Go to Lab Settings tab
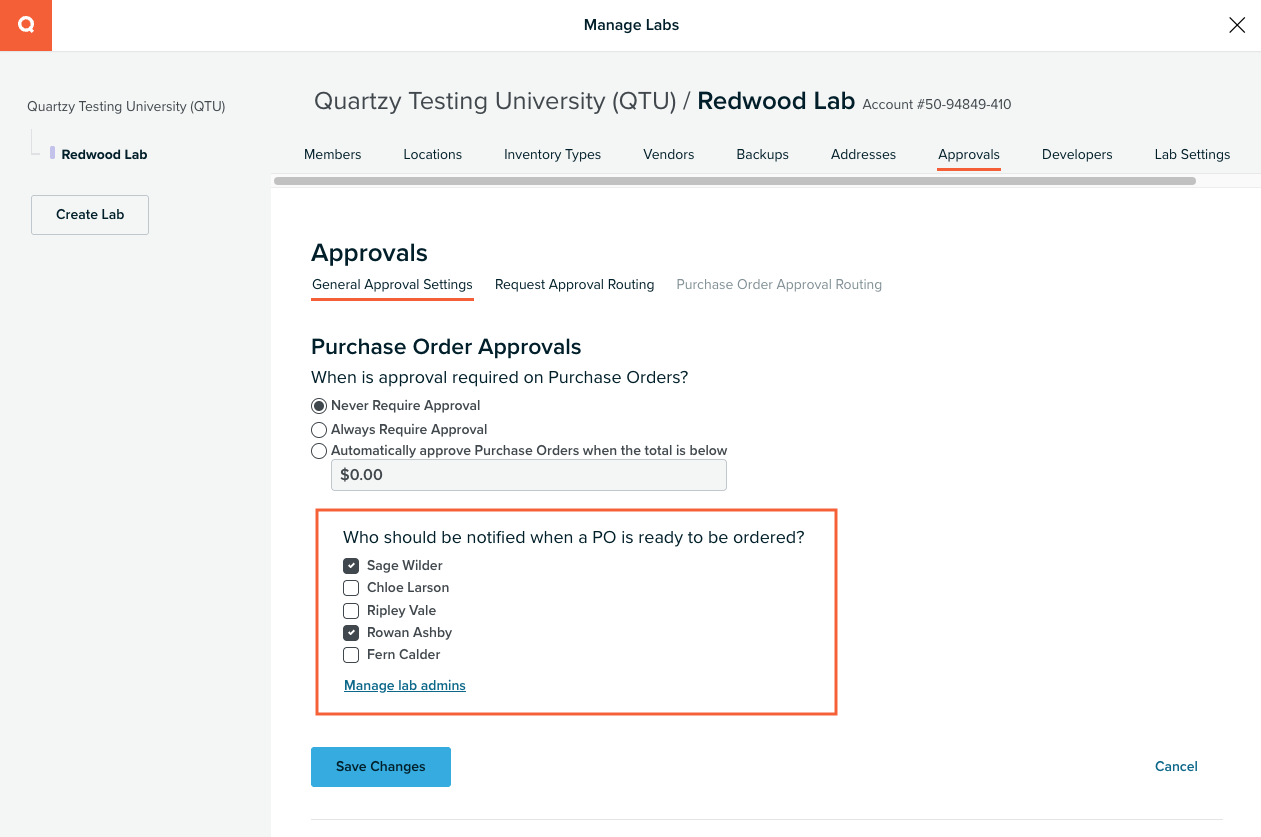Screen dimensions: 1261x837 coord(1192,155)
